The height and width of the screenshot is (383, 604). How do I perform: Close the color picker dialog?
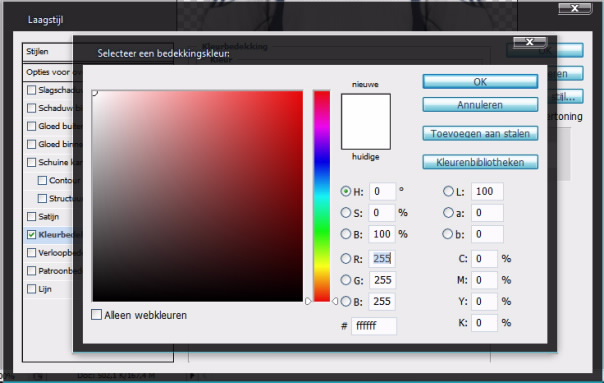(x=530, y=42)
